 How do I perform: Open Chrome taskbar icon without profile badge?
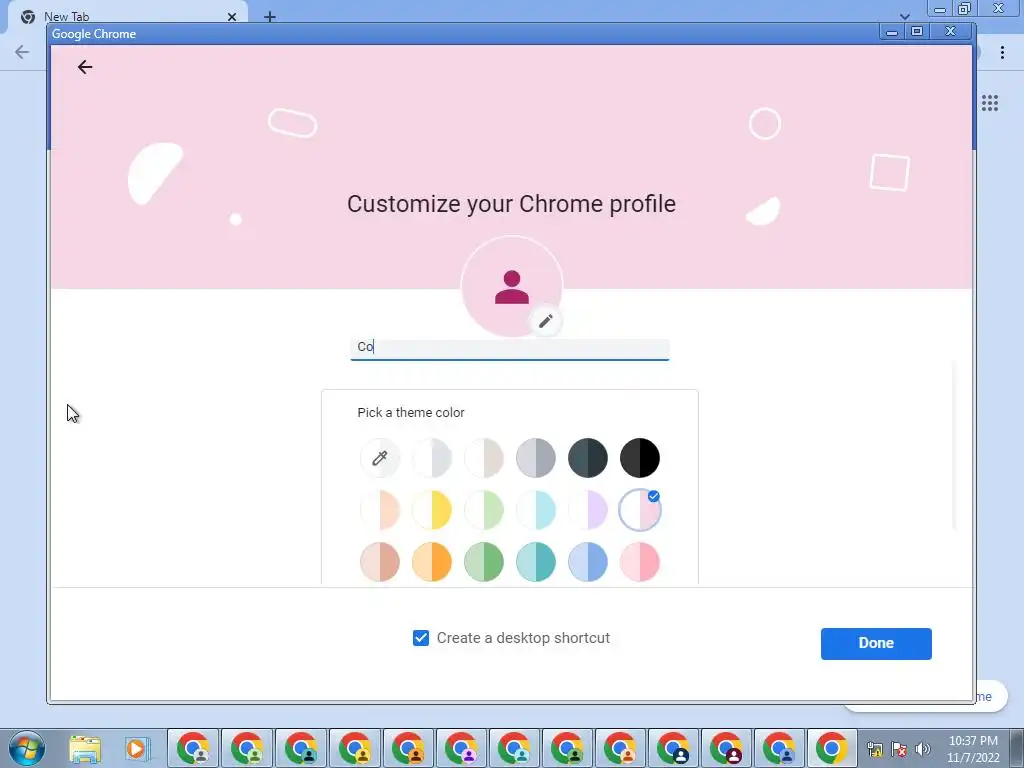833,748
